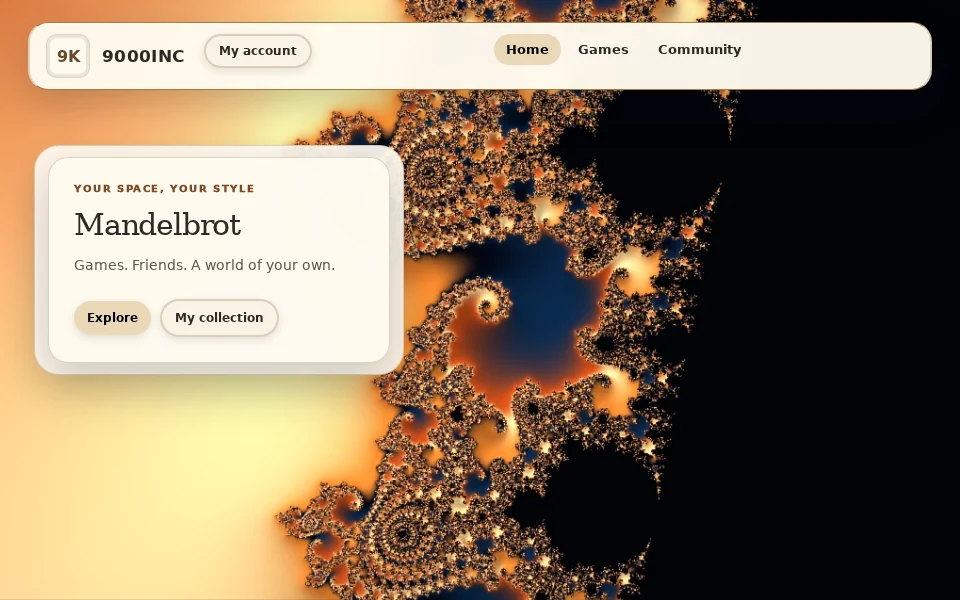Open the My account page
960x600 pixels.
(x=258, y=51)
